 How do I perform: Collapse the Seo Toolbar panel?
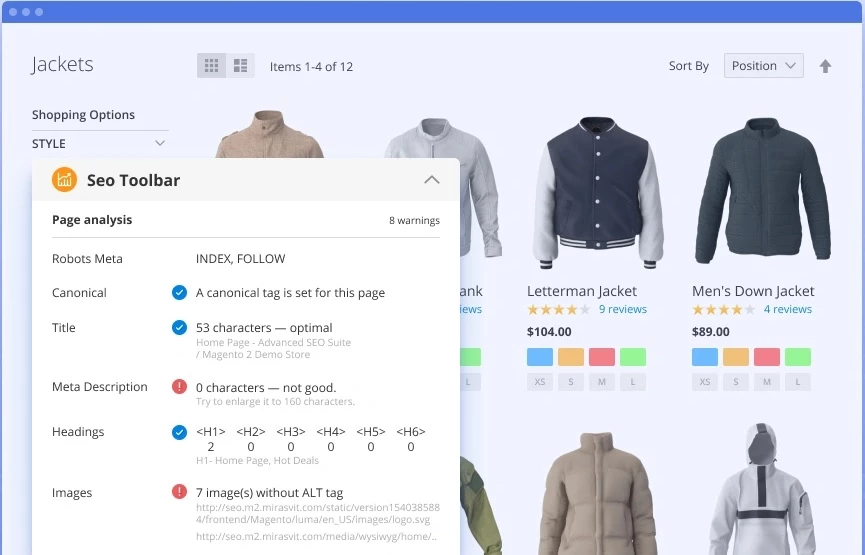tap(431, 180)
